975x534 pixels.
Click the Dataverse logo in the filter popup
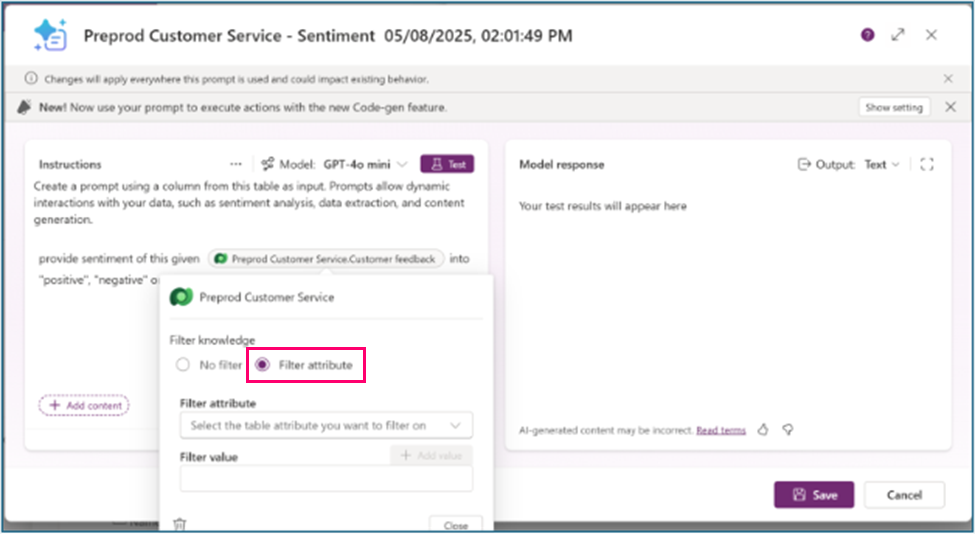point(181,297)
